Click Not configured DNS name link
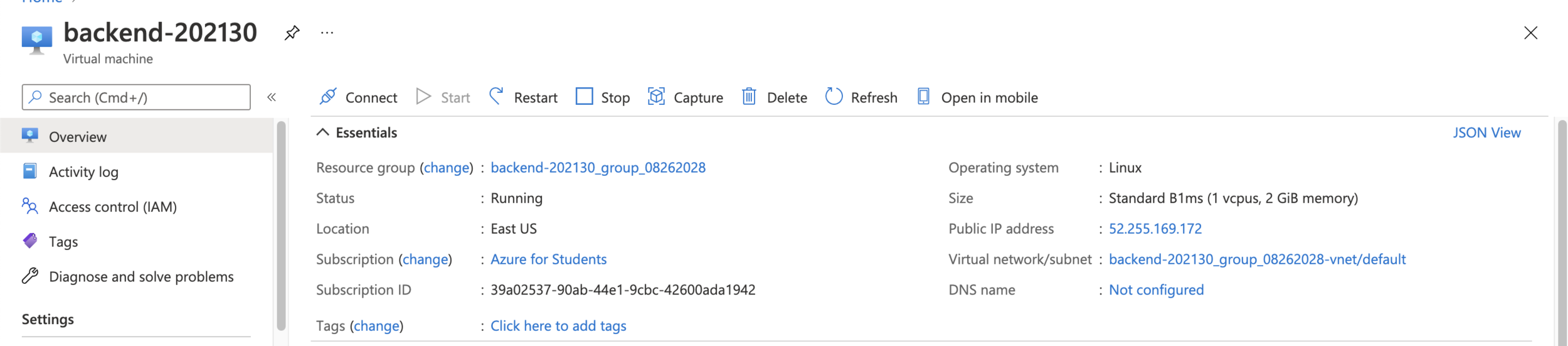 point(1156,290)
